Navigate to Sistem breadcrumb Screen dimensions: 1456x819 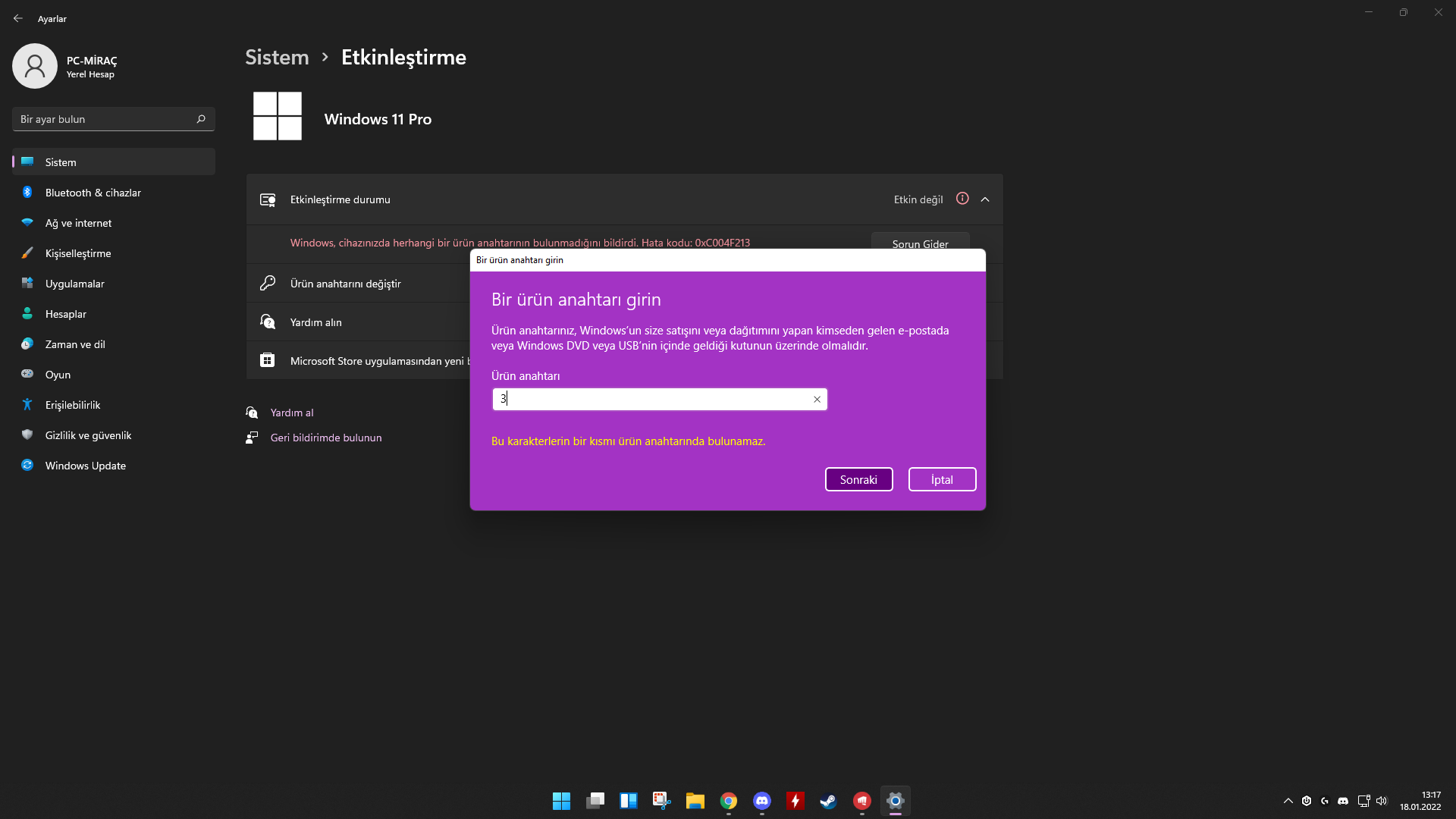(277, 58)
